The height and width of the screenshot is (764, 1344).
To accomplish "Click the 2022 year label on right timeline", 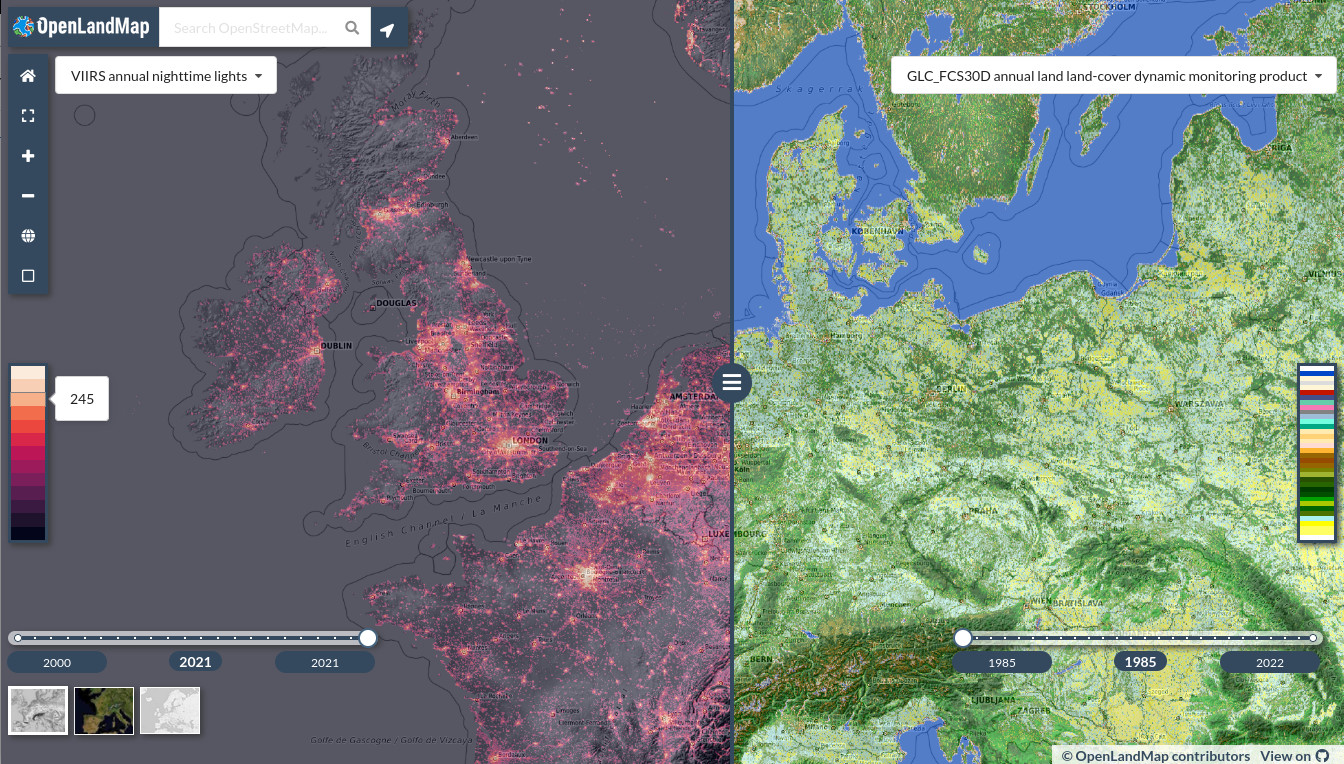I will 1269,662.
